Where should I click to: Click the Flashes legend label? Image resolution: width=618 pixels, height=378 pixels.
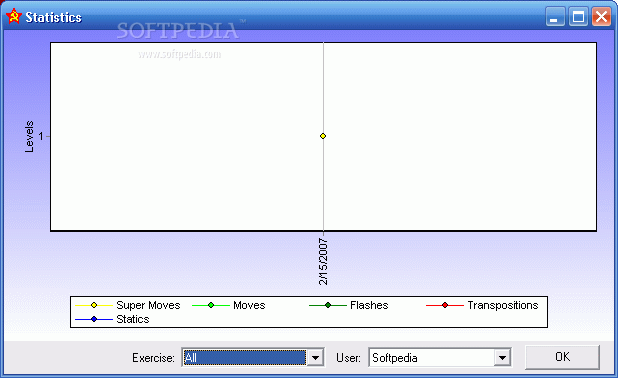[369, 305]
